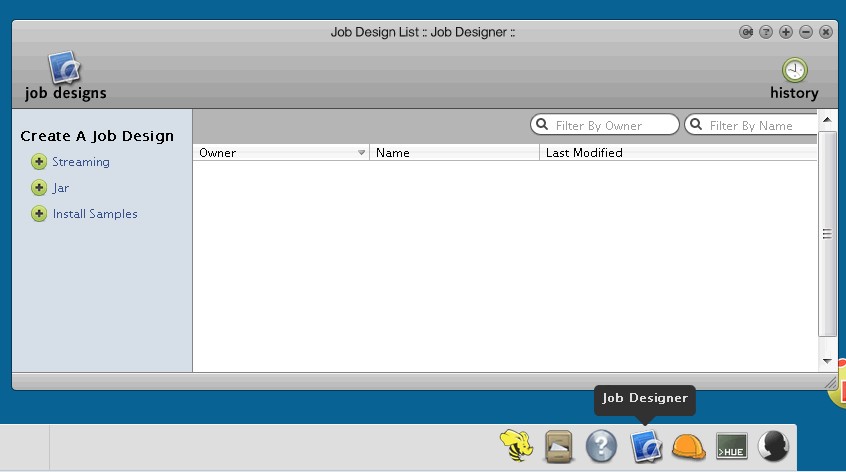The width and height of the screenshot is (846, 472).
Task: Click the vertical scrollbar thumb
Action: (827, 234)
